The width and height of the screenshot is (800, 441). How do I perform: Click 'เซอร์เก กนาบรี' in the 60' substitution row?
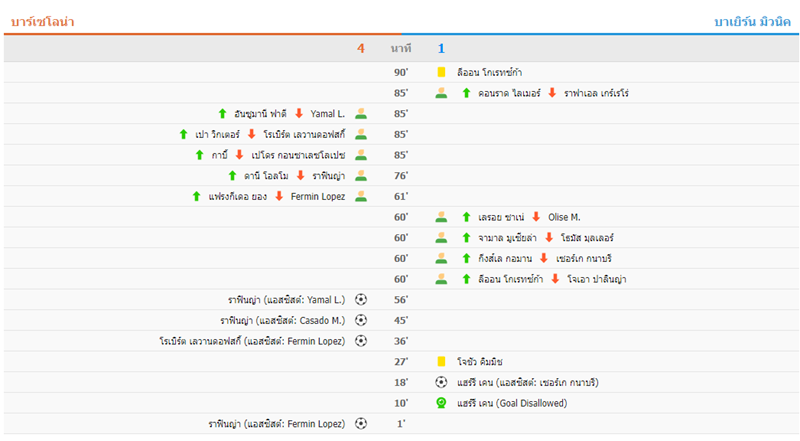tap(584, 258)
